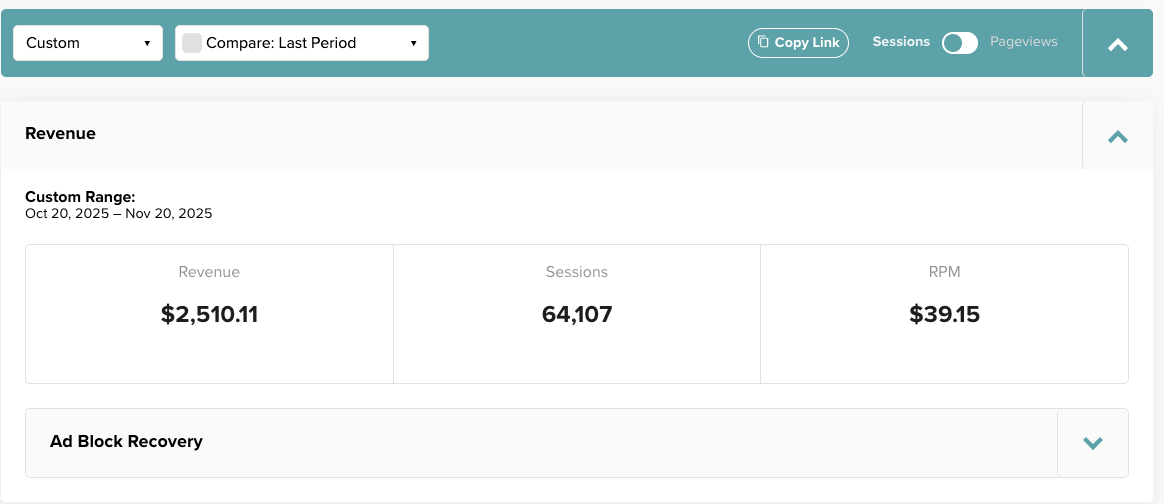Select the Sessions view label
The width and height of the screenshot is (1164, 504).
[x=901, y=42]
